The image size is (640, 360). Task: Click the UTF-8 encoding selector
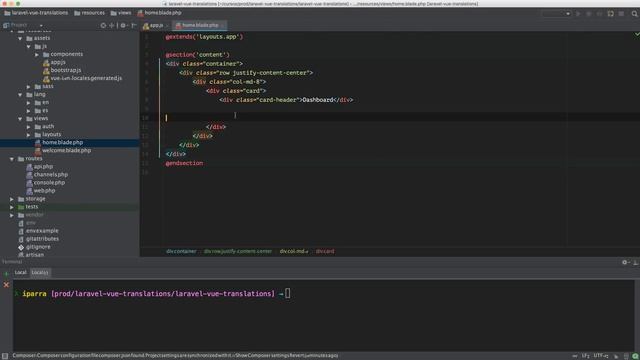601,356
